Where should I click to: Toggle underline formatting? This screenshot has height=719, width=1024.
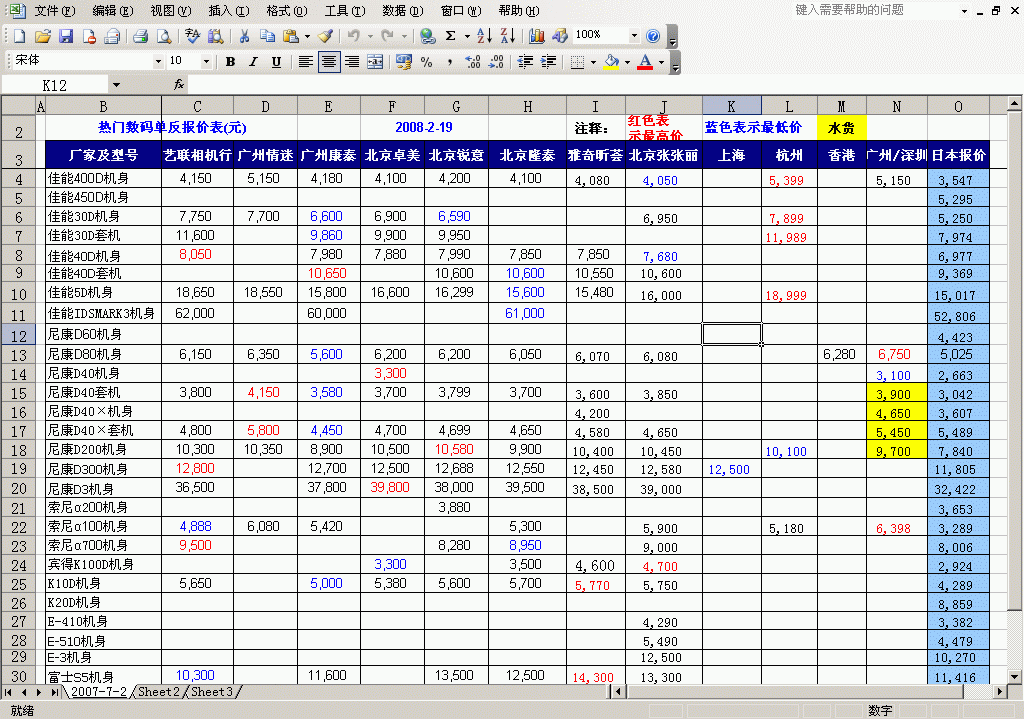[276, 62]
